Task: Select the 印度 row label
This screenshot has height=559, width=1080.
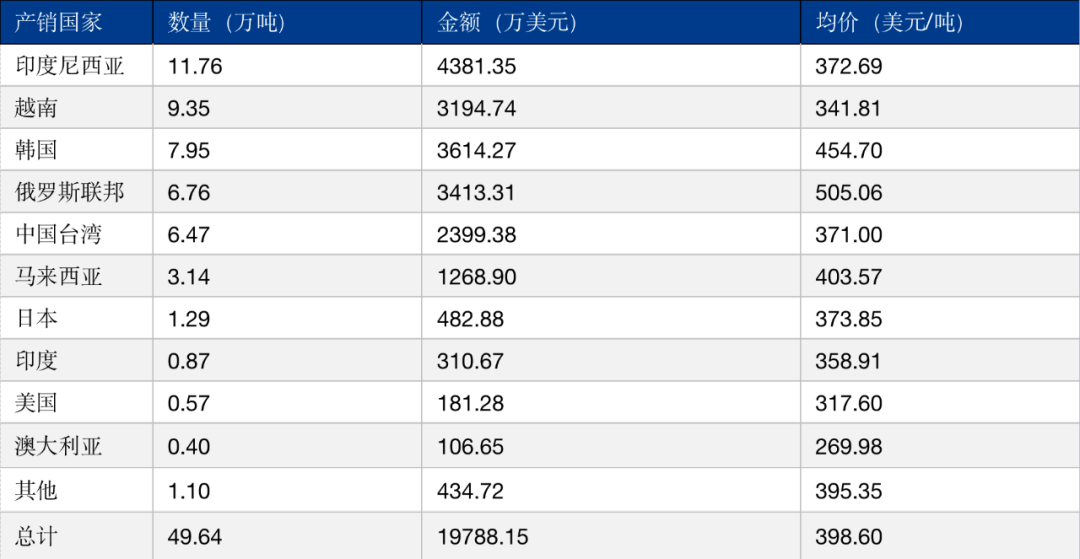Action: (x=37, y=361)
